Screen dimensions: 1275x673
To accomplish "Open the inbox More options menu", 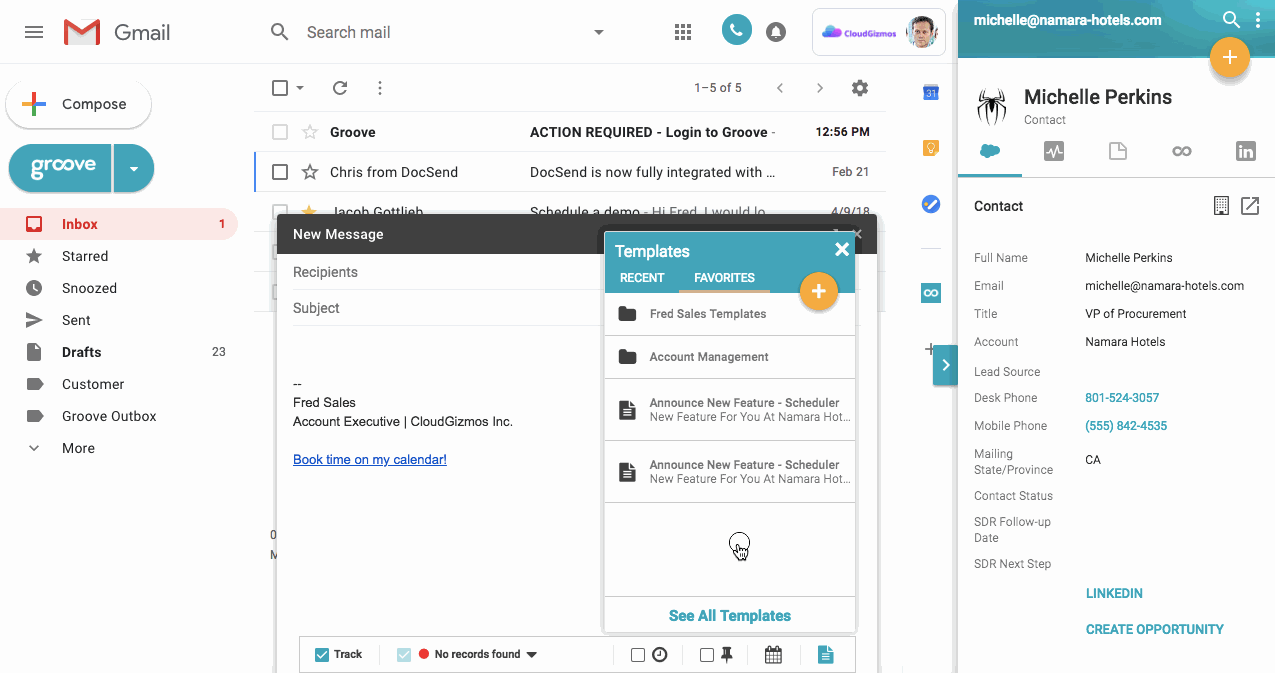I will point(380,88).
